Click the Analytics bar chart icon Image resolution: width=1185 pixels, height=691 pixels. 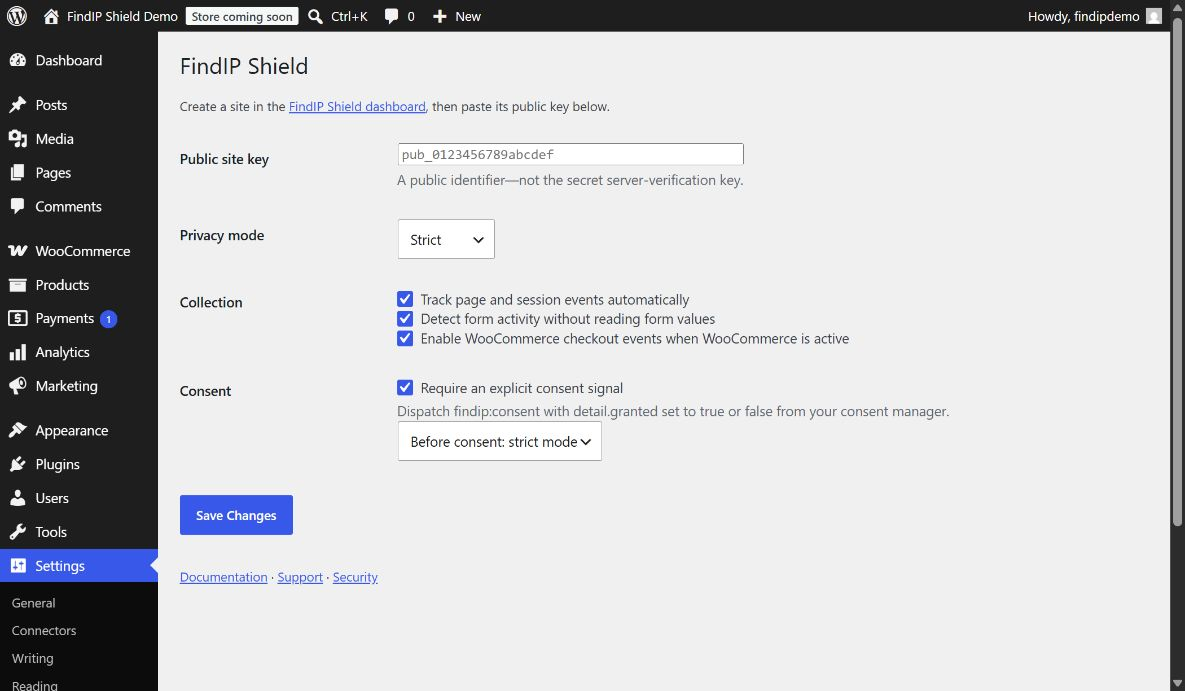point(17,352)
